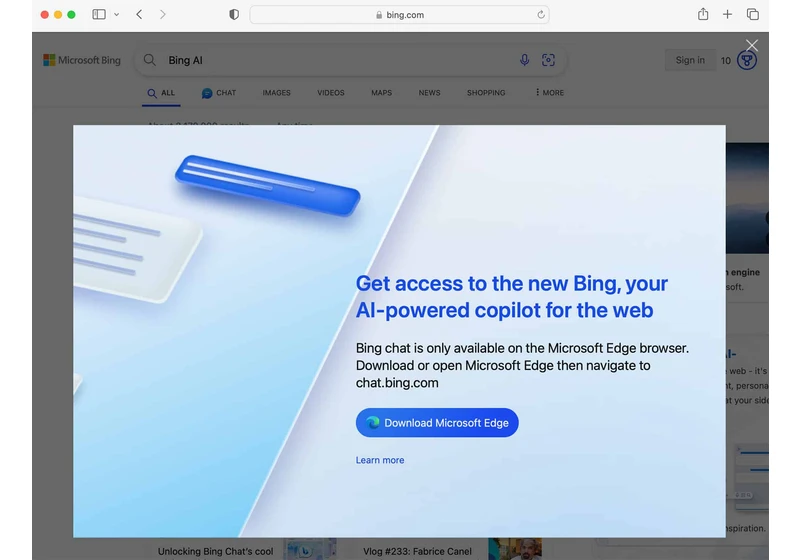The image size is (800, 560).
Task: Switch to the MAPS tab
Action: click(382, 93)
